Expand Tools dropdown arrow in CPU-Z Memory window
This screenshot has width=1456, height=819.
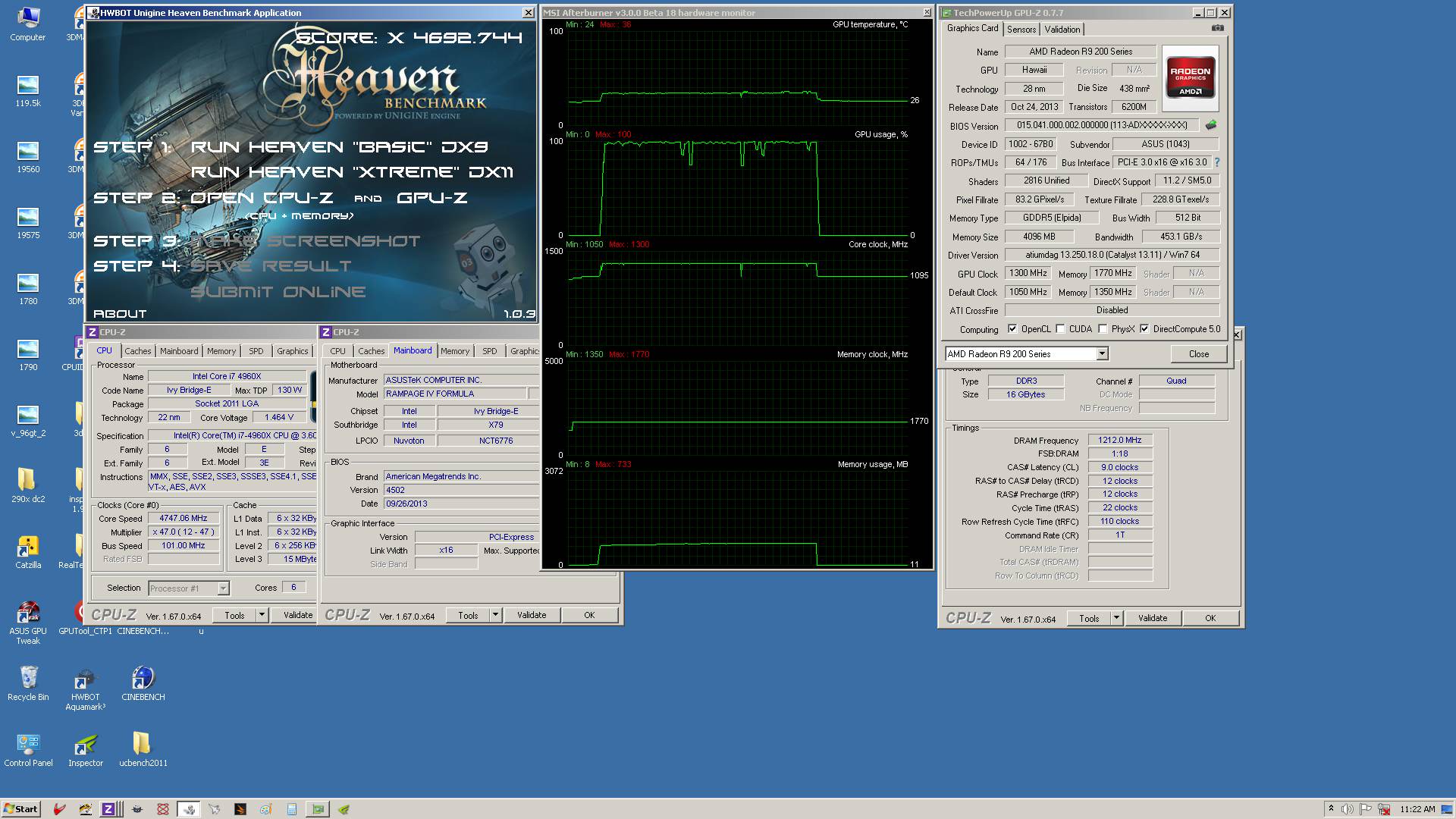[1116, 618]
